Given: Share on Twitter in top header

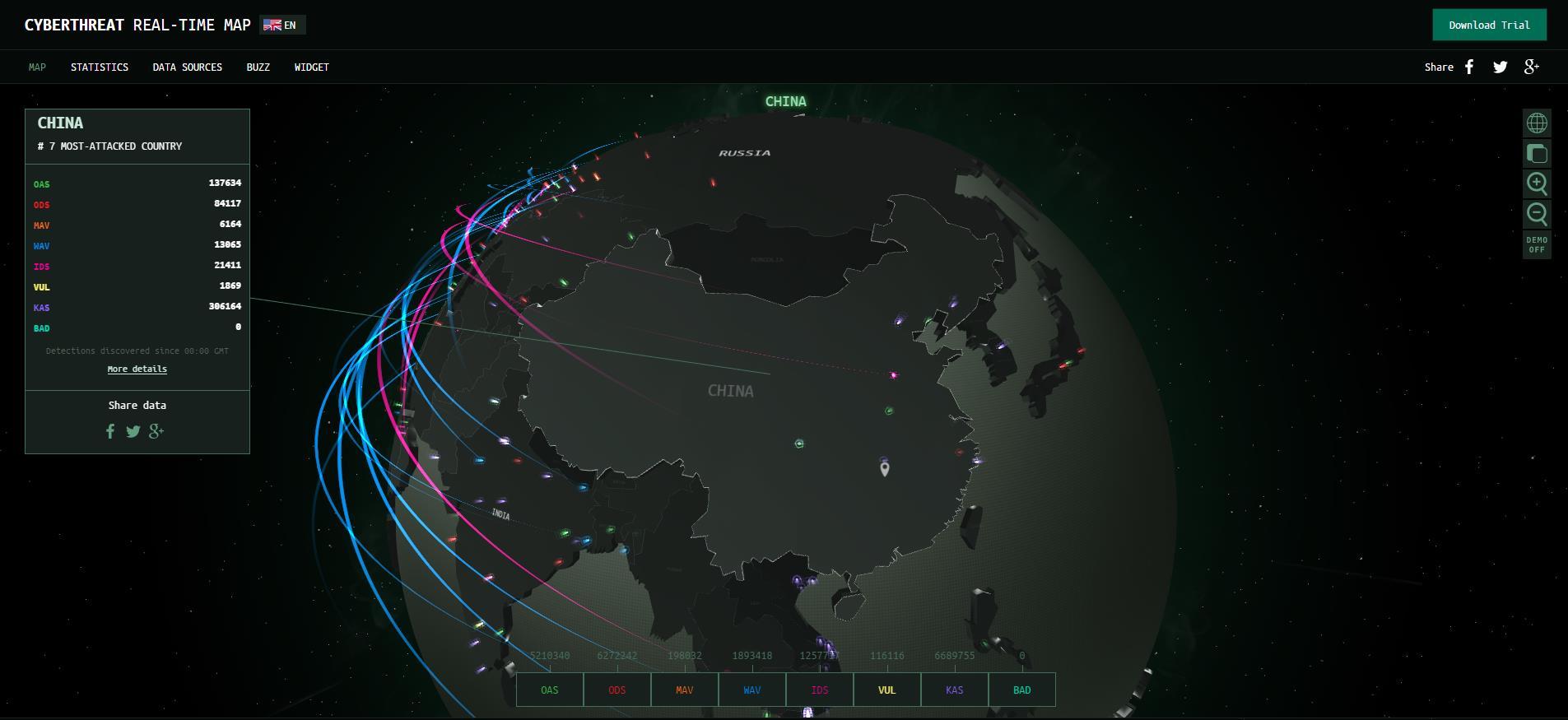Looking at the screenshot, I should [1500, 67].
